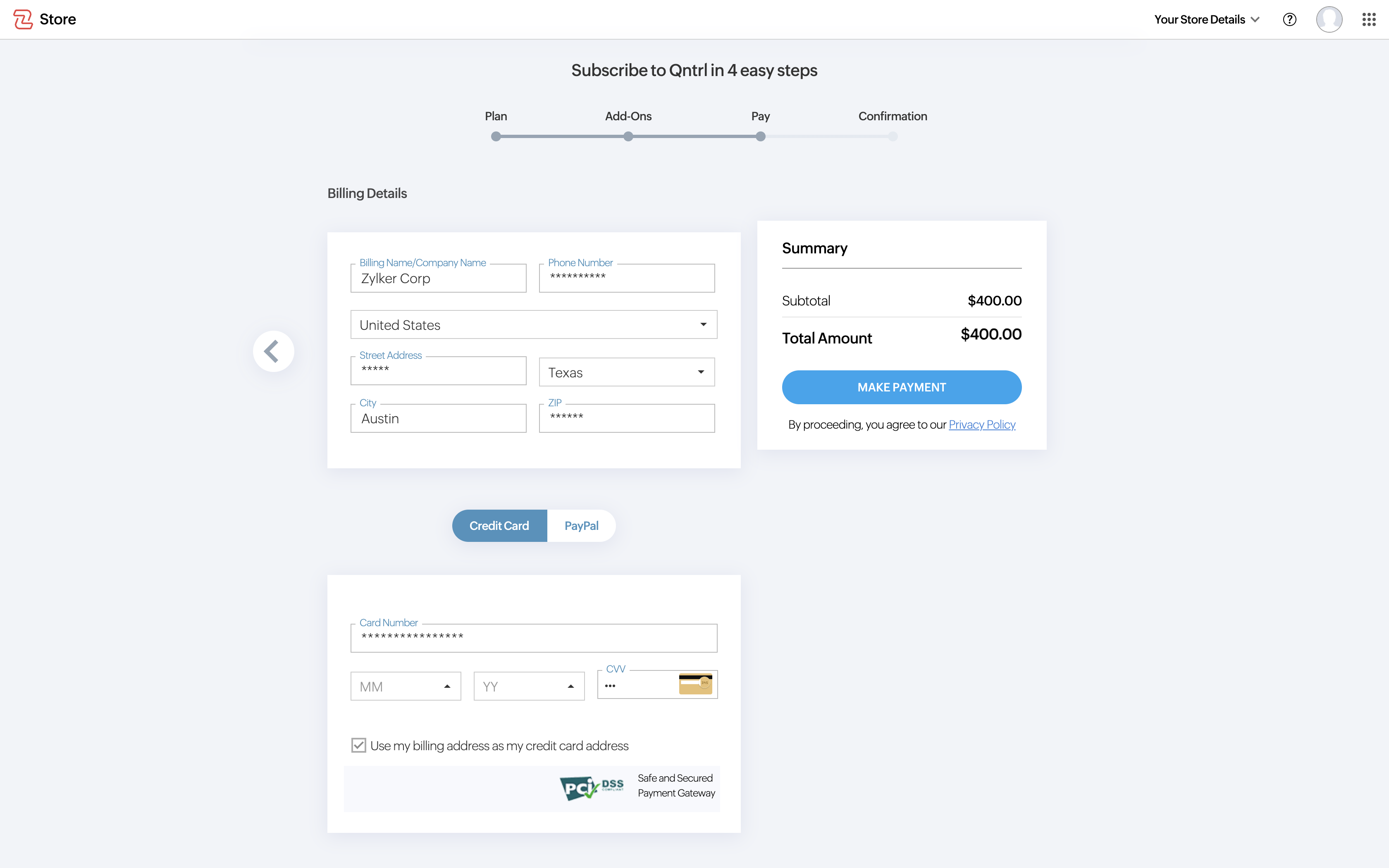The height and width of the screenshot is (868, 1389).
Task: Switch to the PayPal payment tab
Action: click(x=581, y=526)
